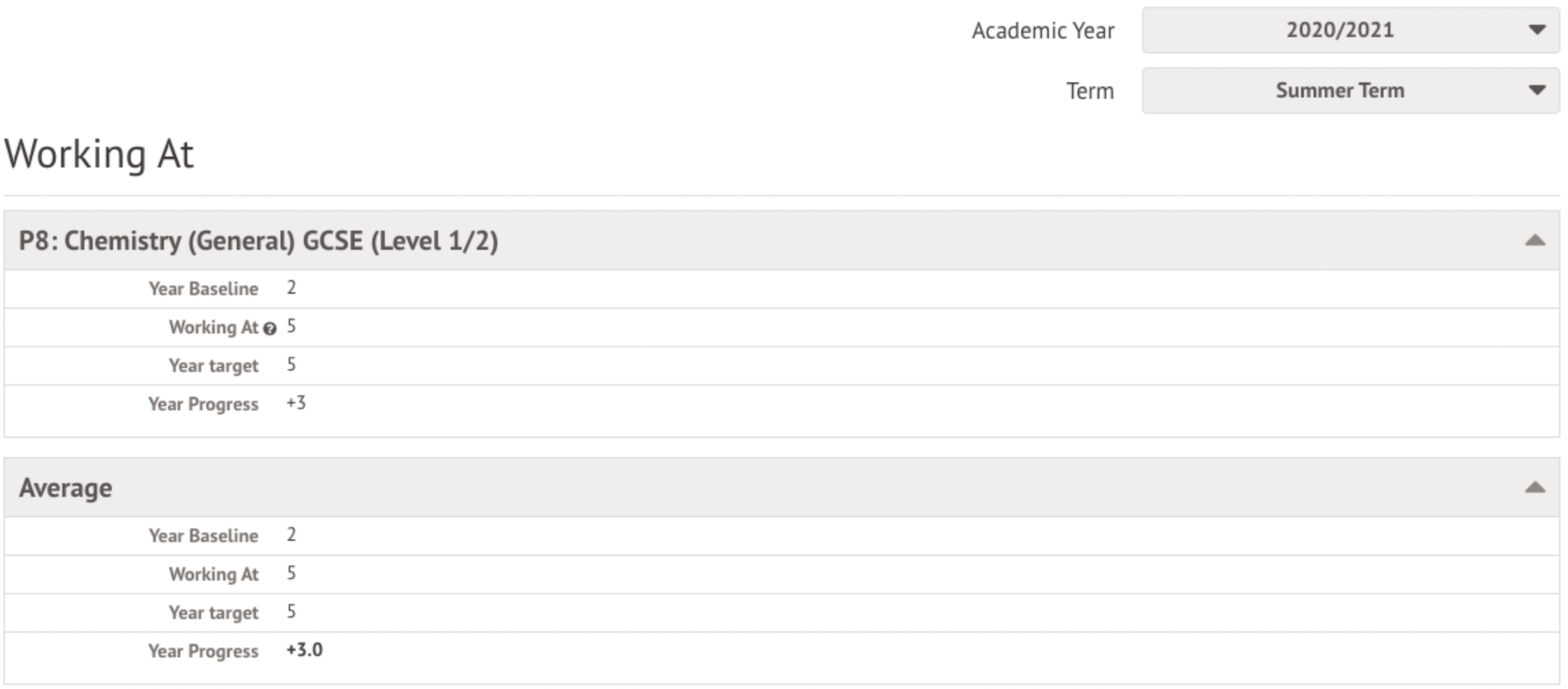Select Chemistry Year Baseline label
The height and width of the screenshot is (689, 1568).
[x=204, y=289]
